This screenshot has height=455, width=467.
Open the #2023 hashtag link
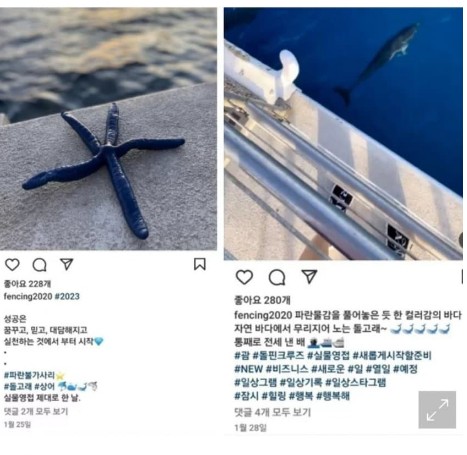click(x=67, y=296)
